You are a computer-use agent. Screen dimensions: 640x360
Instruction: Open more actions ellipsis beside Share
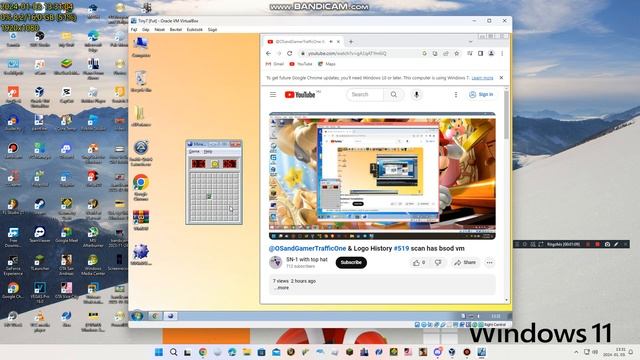[x=489, y=263]
